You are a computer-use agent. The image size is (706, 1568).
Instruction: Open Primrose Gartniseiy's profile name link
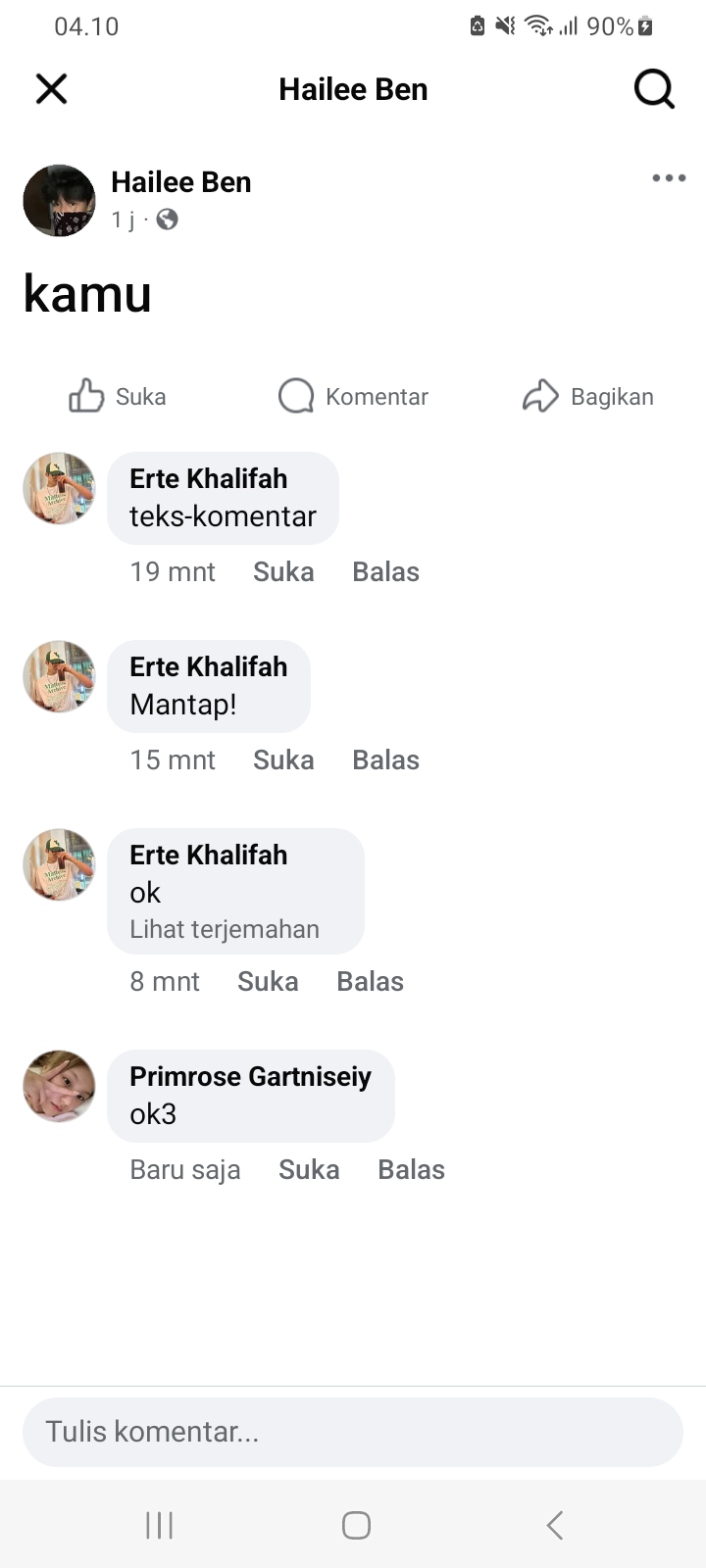point(250,1076)
